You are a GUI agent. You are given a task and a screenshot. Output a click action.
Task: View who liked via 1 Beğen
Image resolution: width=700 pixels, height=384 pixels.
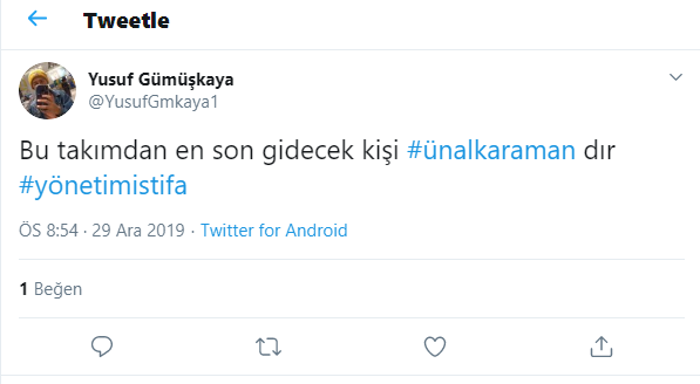[x=50, y=289]
